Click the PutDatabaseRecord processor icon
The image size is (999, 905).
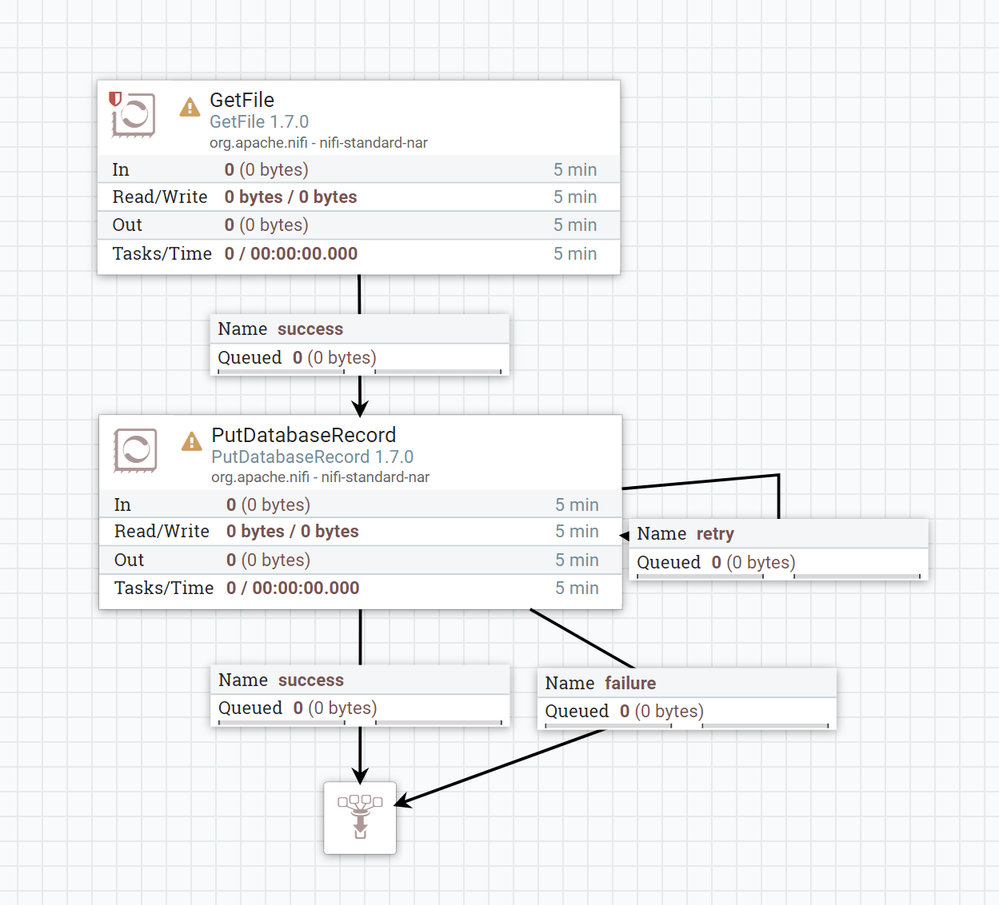135,450
